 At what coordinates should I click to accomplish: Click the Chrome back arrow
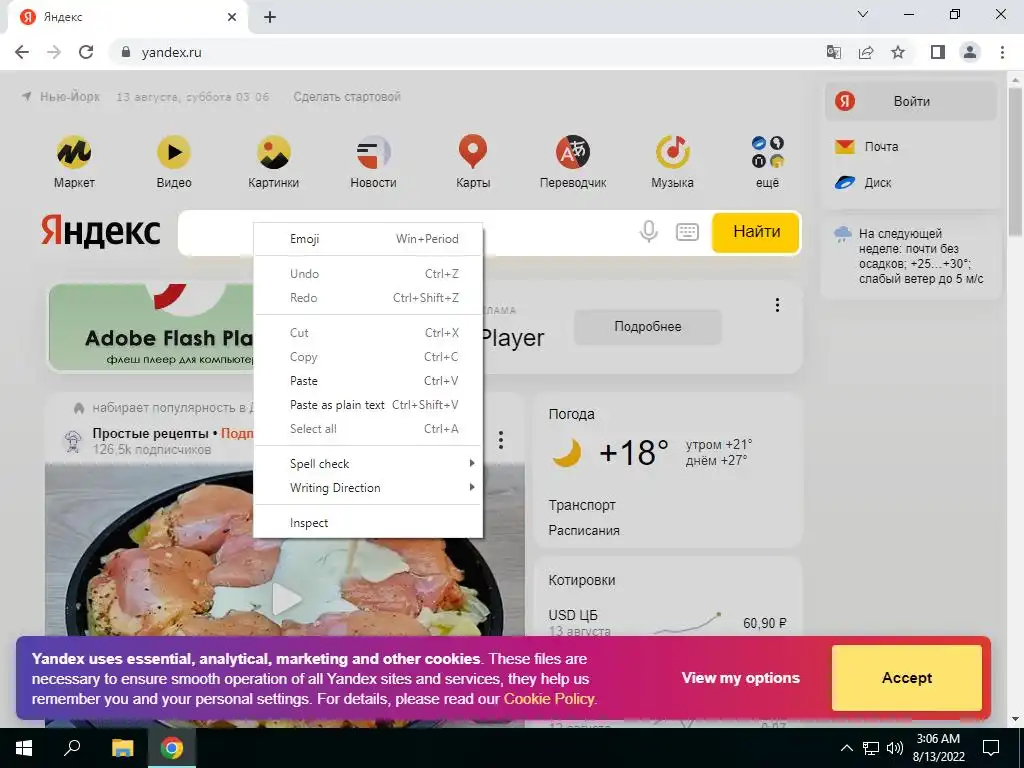pos(22,52)
